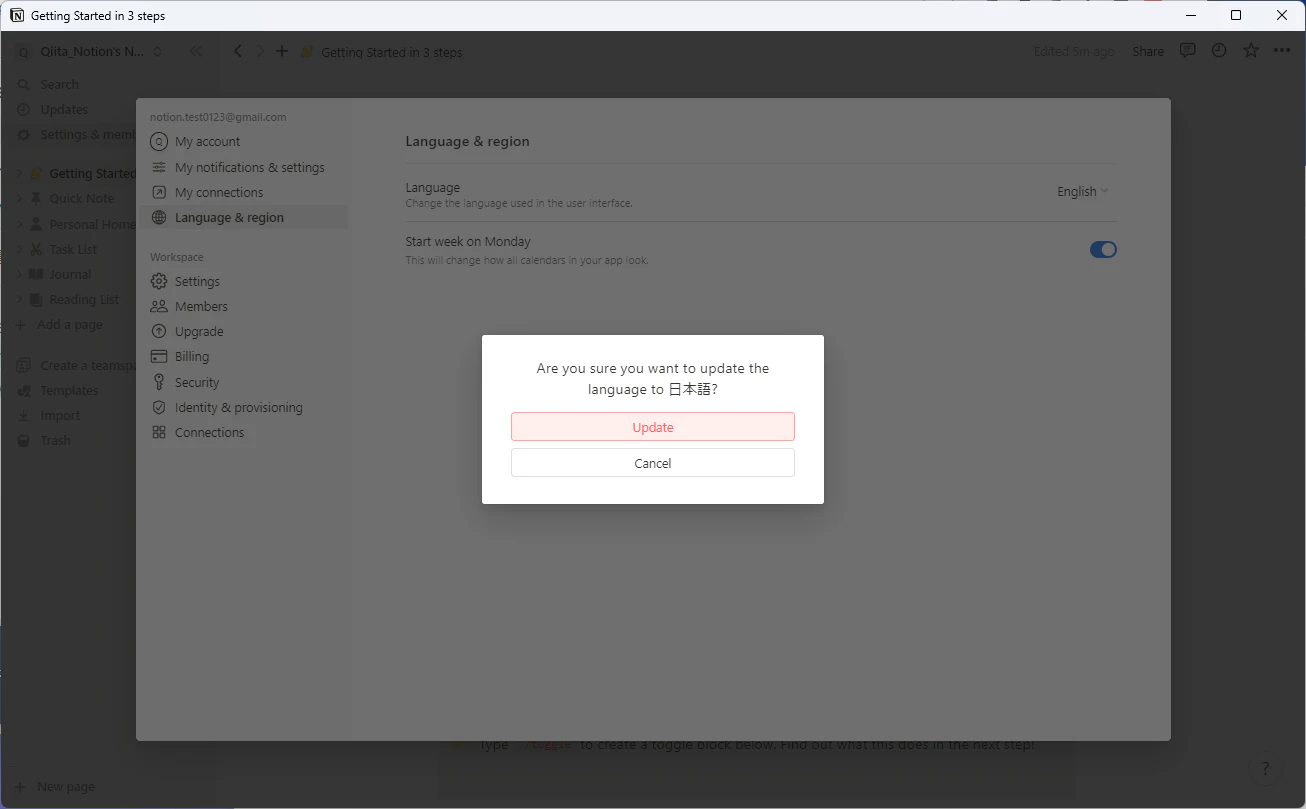Collapse sidebar with double chevron icon
The image size is (1306, 809).
(195, 51)
